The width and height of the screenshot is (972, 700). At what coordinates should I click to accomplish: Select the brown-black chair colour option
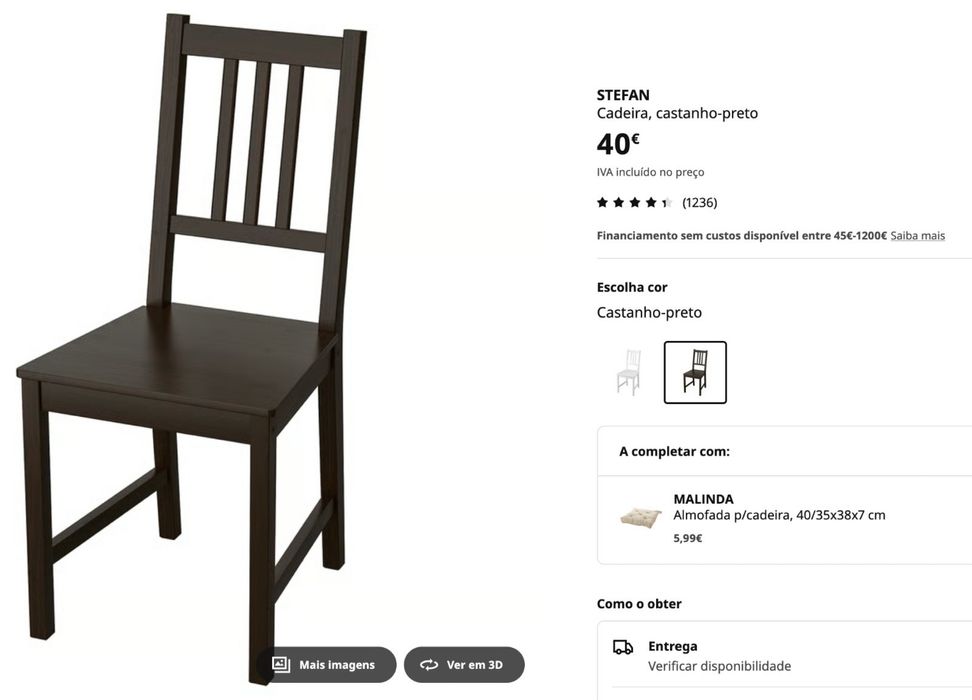(695, 372)
